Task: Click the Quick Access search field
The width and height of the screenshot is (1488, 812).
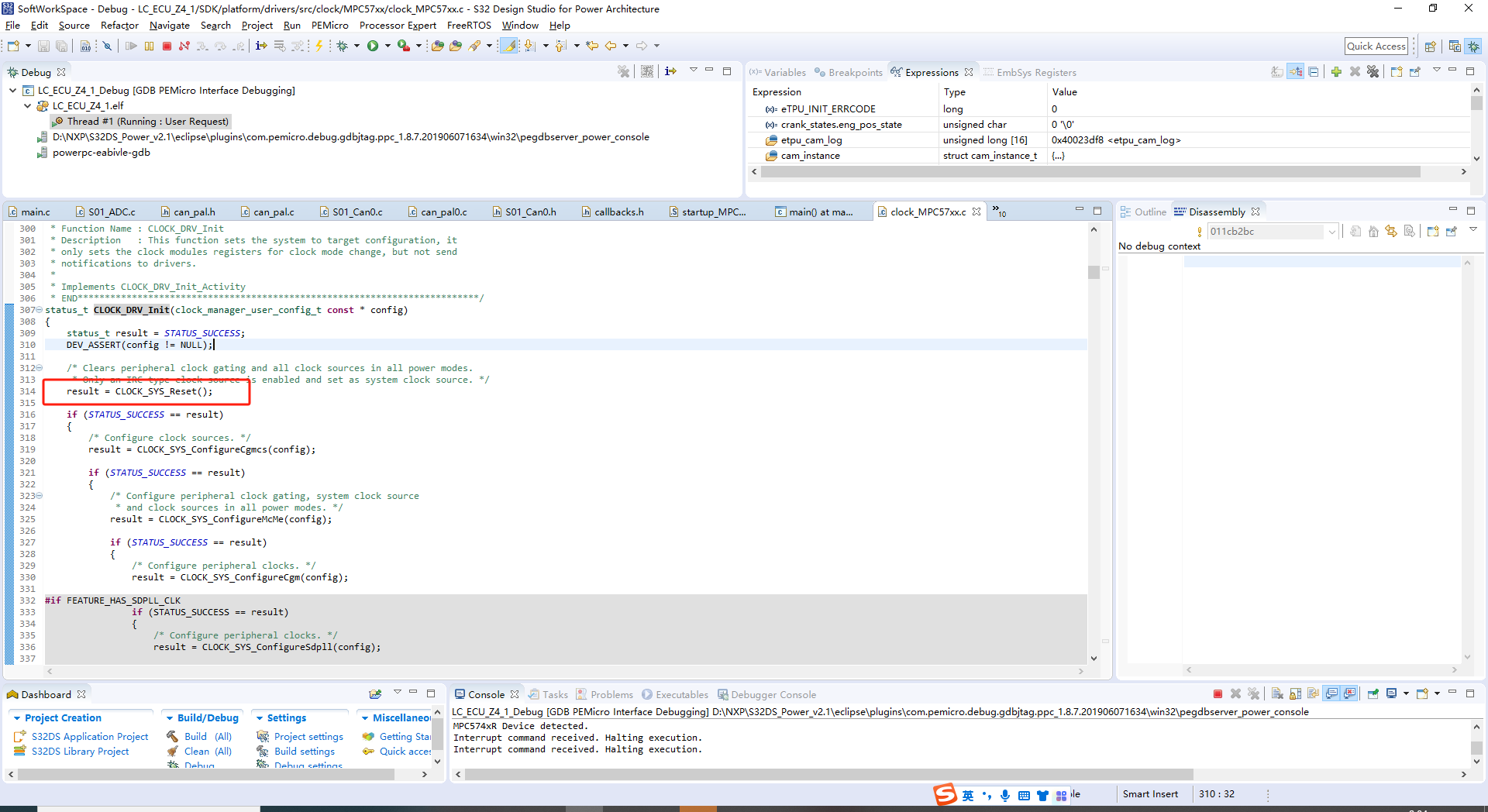Action: point(1376,46)
